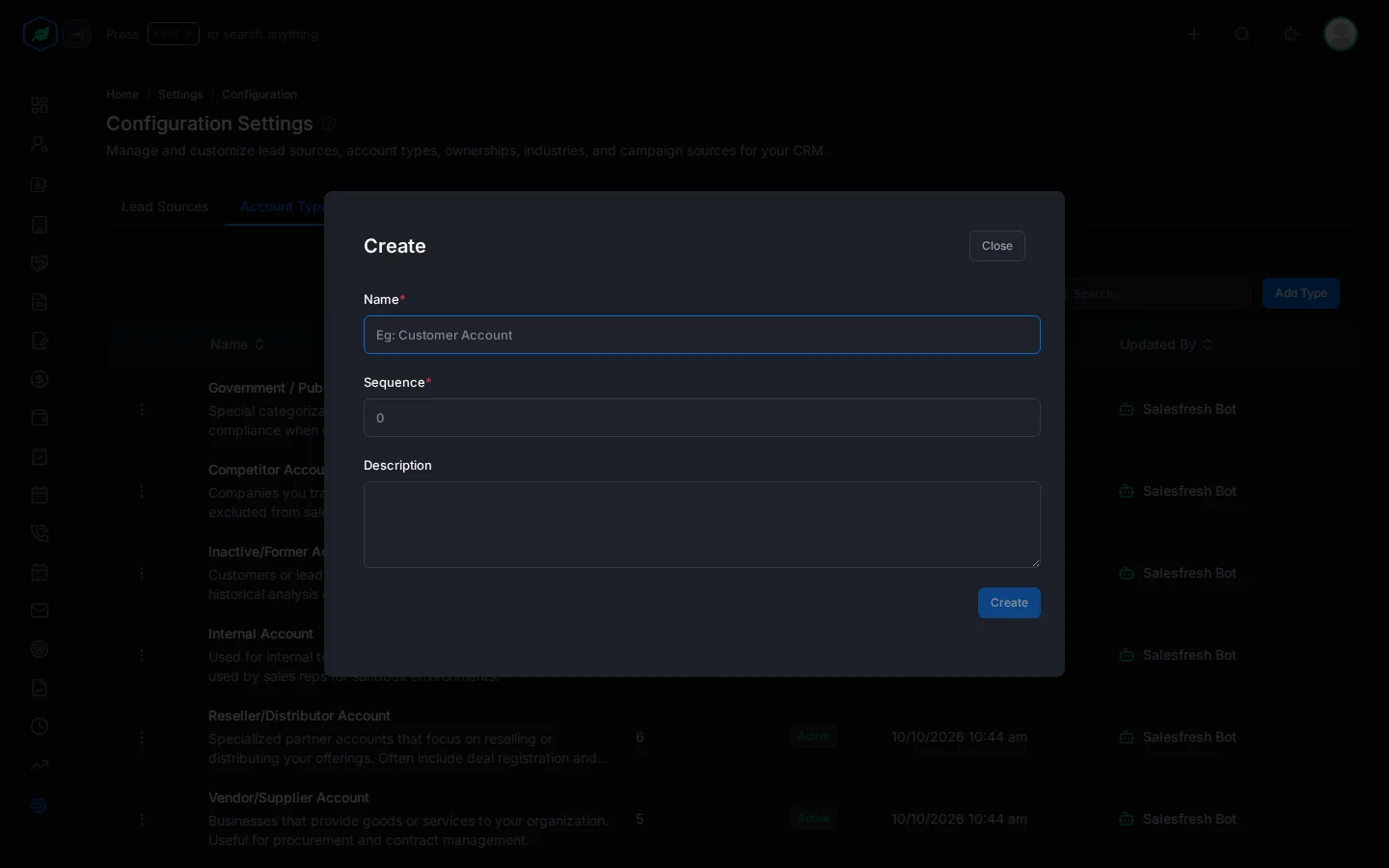Open the trending arrow sidebar icon

(x=40, y=765)
